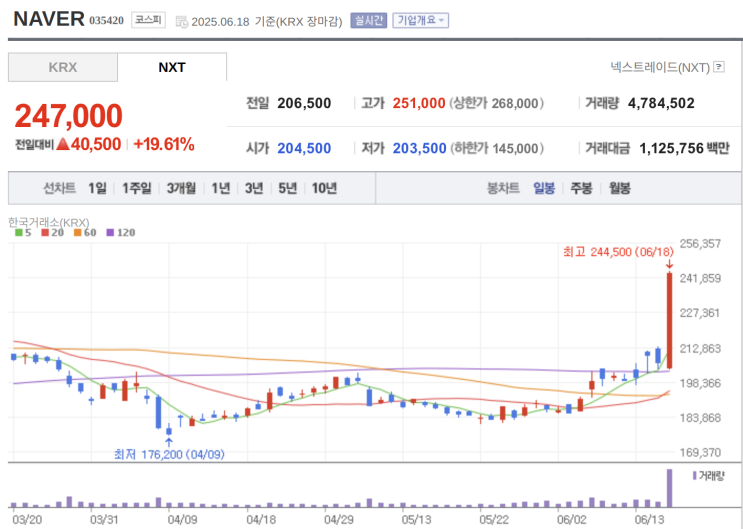Show the 1일 line chart
This screenshot has height=529, width=743.
pos(97,188)
